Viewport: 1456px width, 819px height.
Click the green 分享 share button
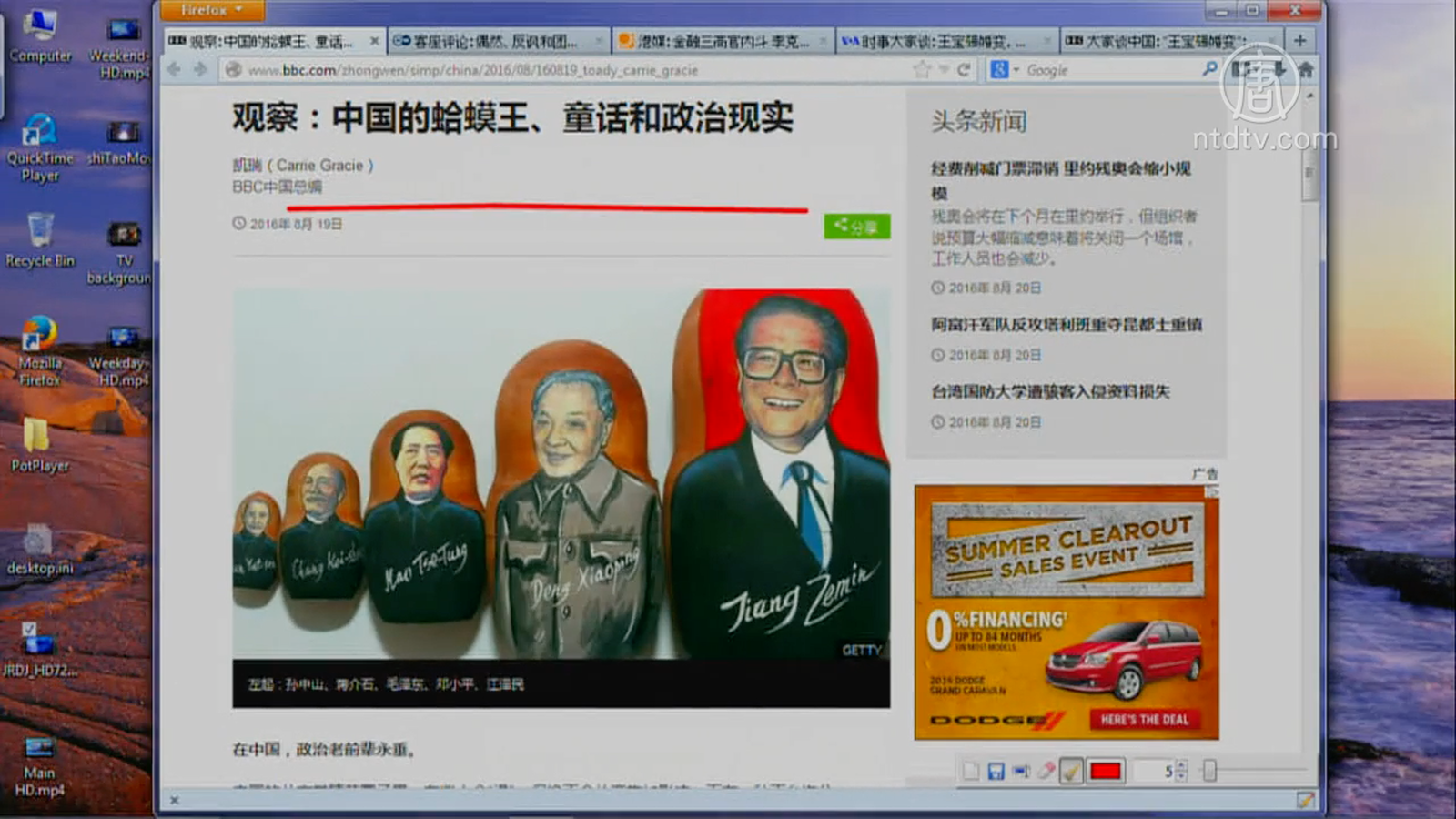tap(856, 227)
